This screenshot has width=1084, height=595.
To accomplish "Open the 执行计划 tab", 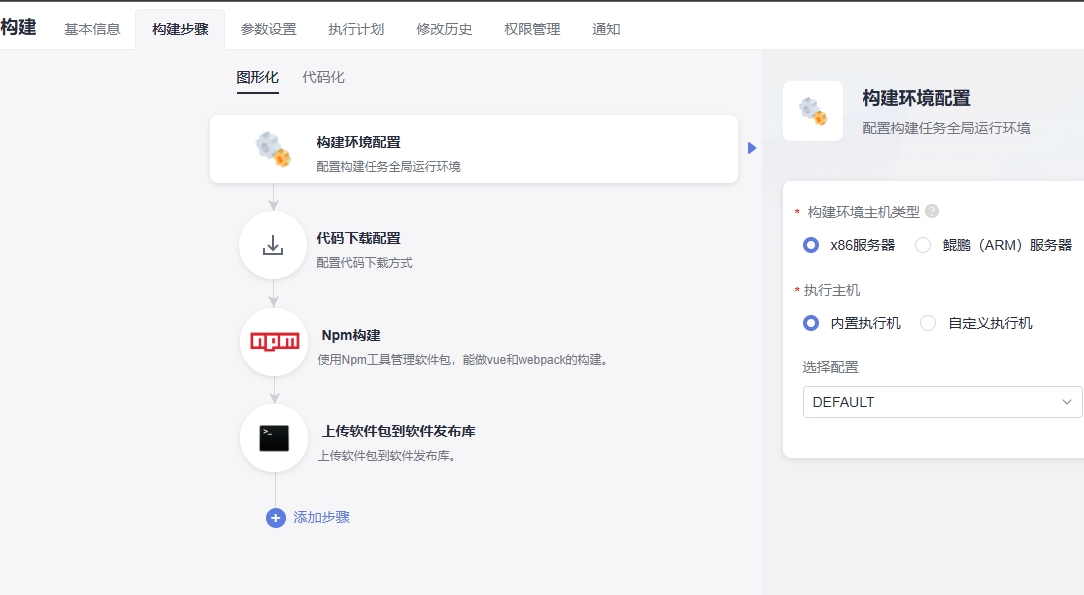I will coord(356,29).
